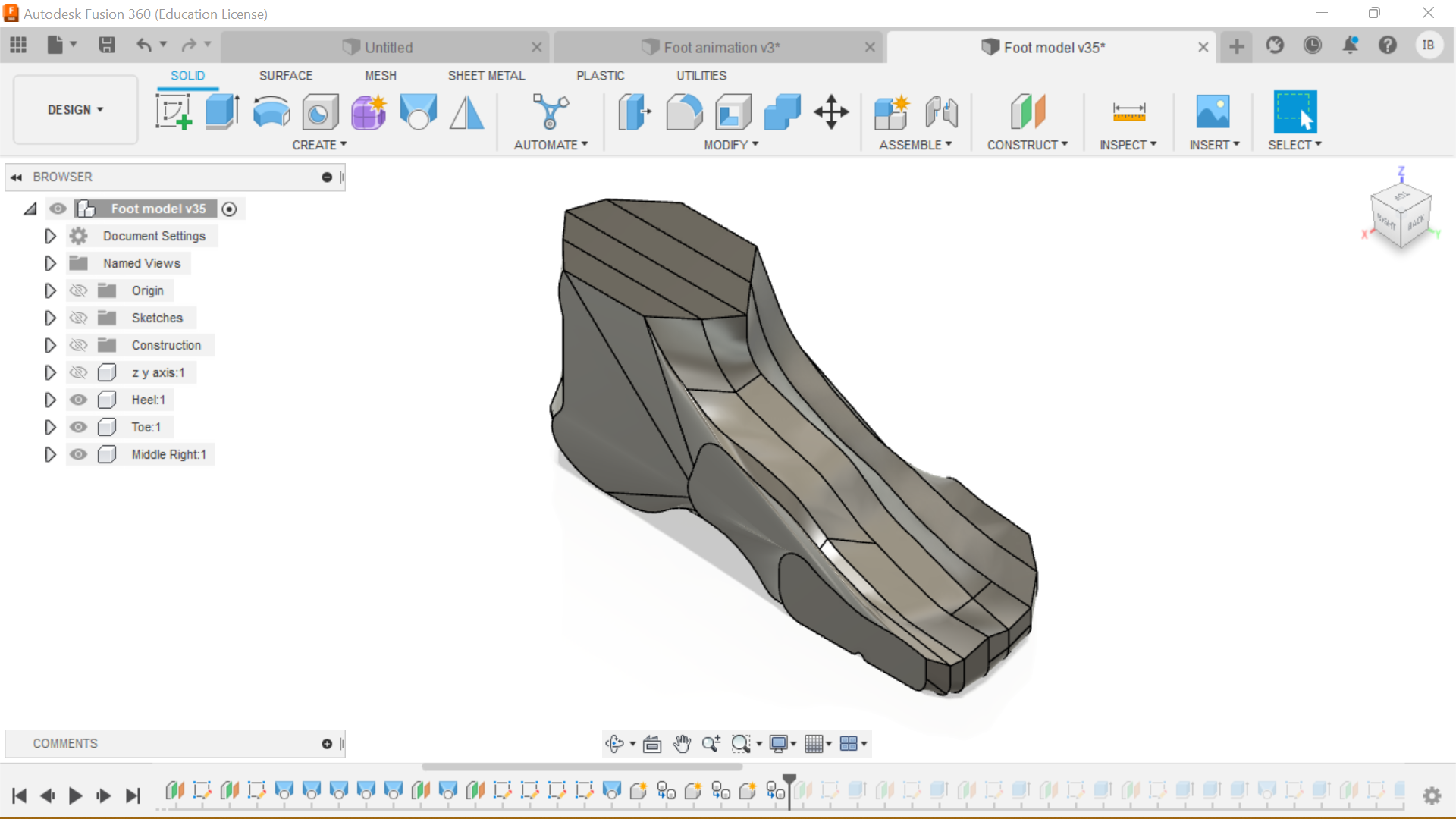
Task: Open the DESIGN workspace dropdown
Action: pos(75,110)
